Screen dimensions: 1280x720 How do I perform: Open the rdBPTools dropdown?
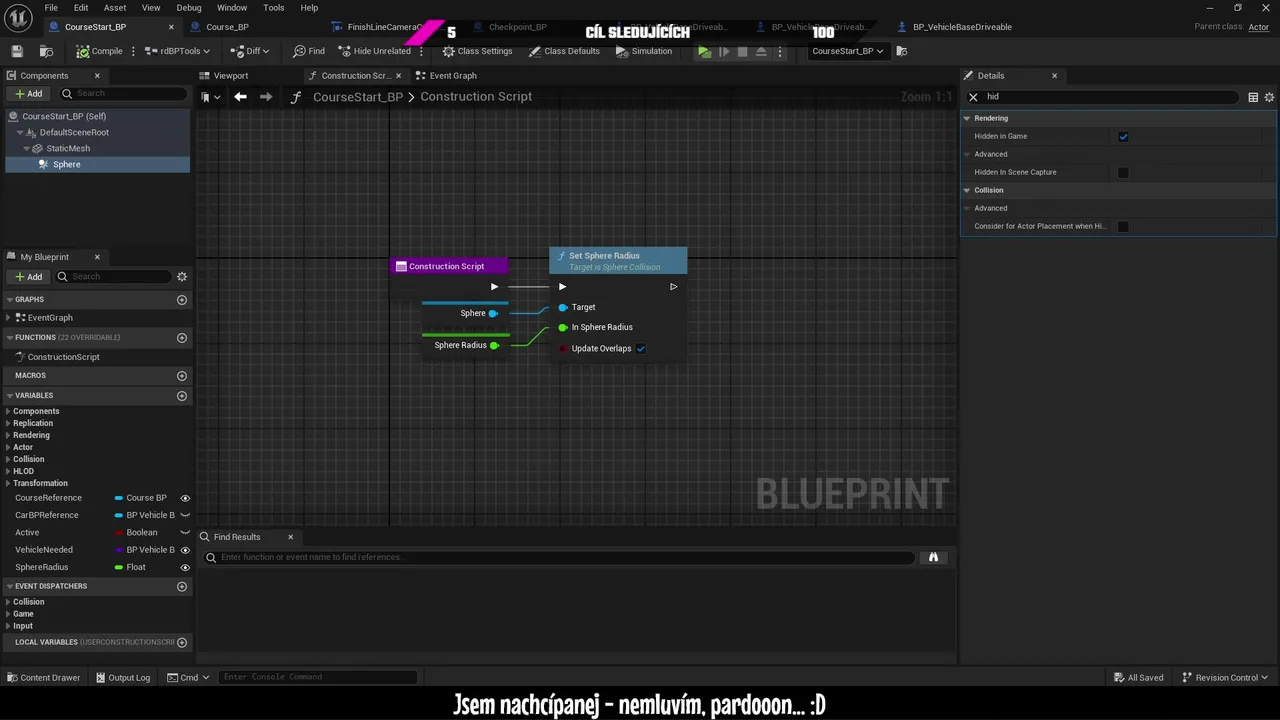pos(177,51)
